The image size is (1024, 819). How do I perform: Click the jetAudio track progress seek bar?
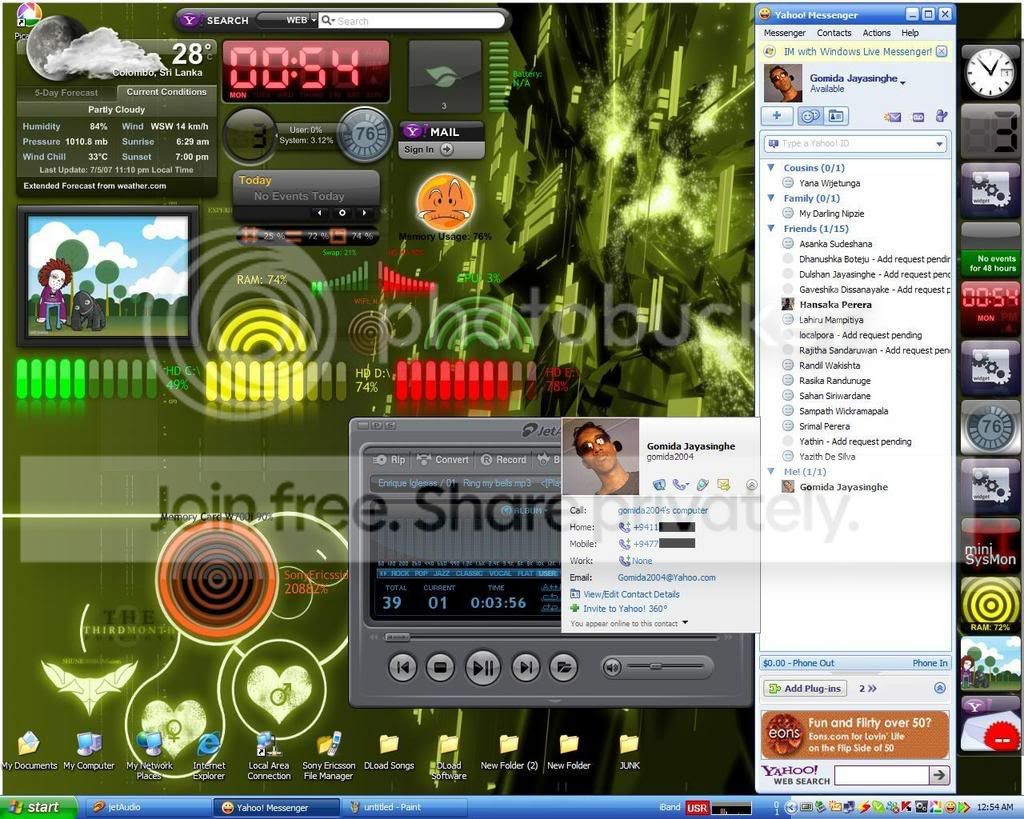[x=552, y=637]
